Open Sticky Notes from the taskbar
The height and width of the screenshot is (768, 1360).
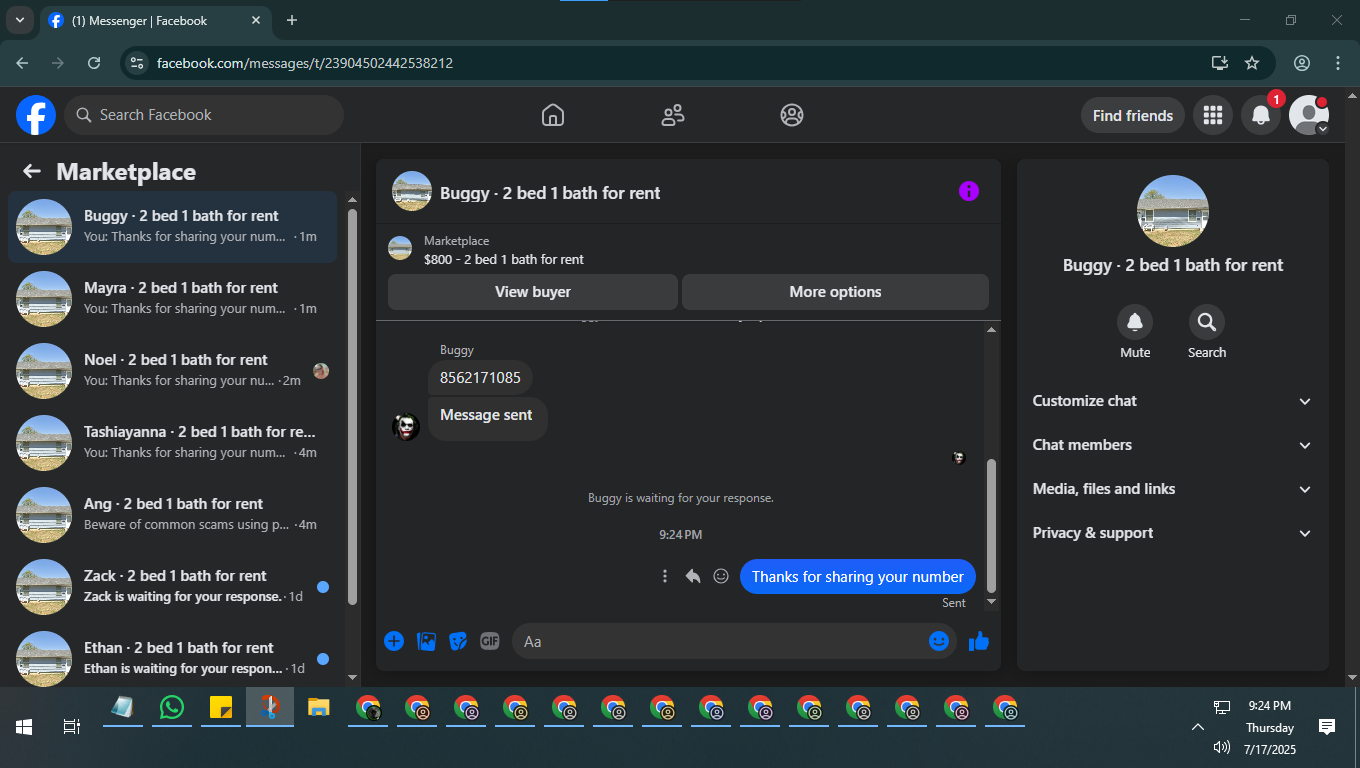point(221,708)
